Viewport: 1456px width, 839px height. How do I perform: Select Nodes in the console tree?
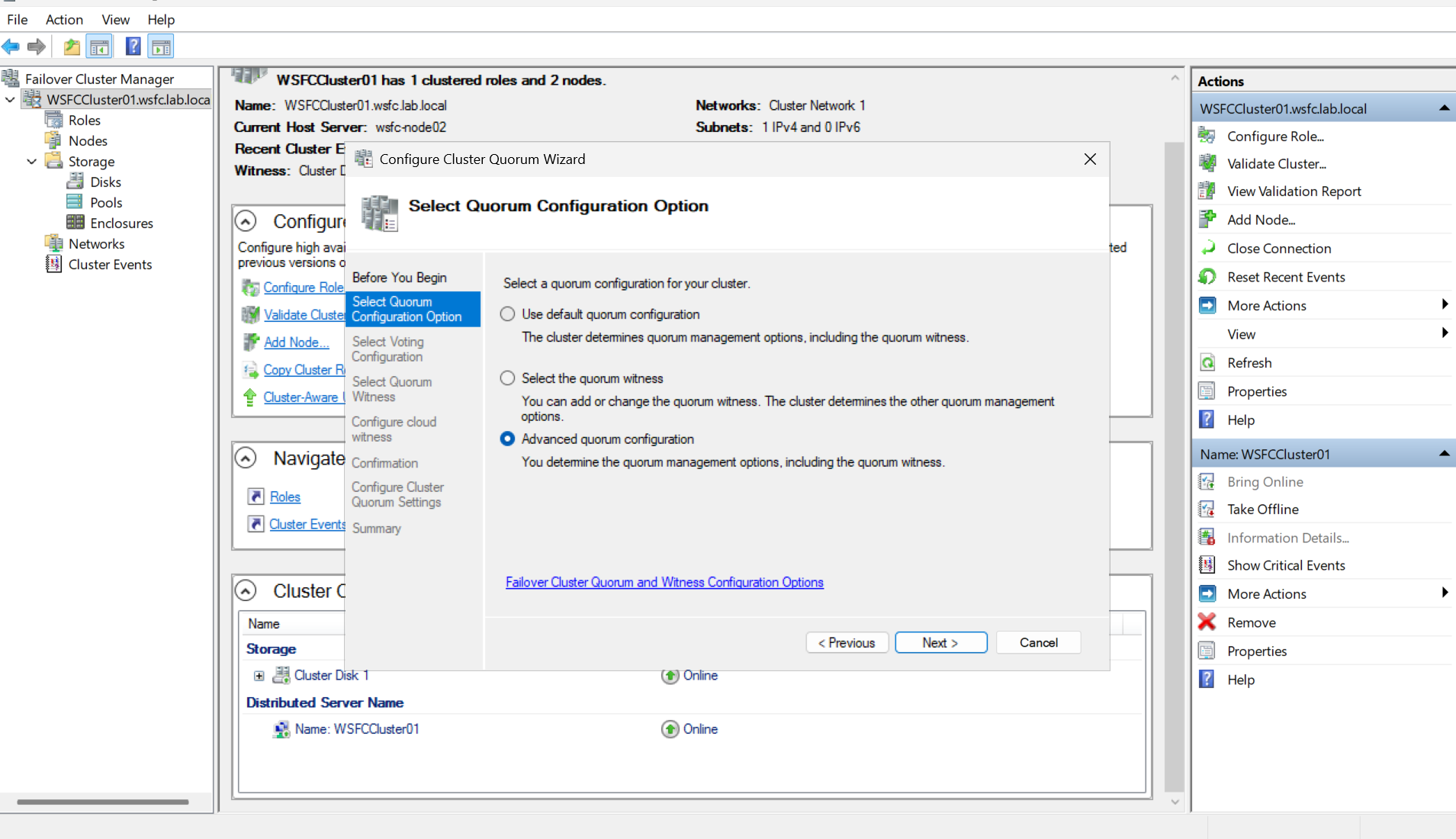pos(88,140)
